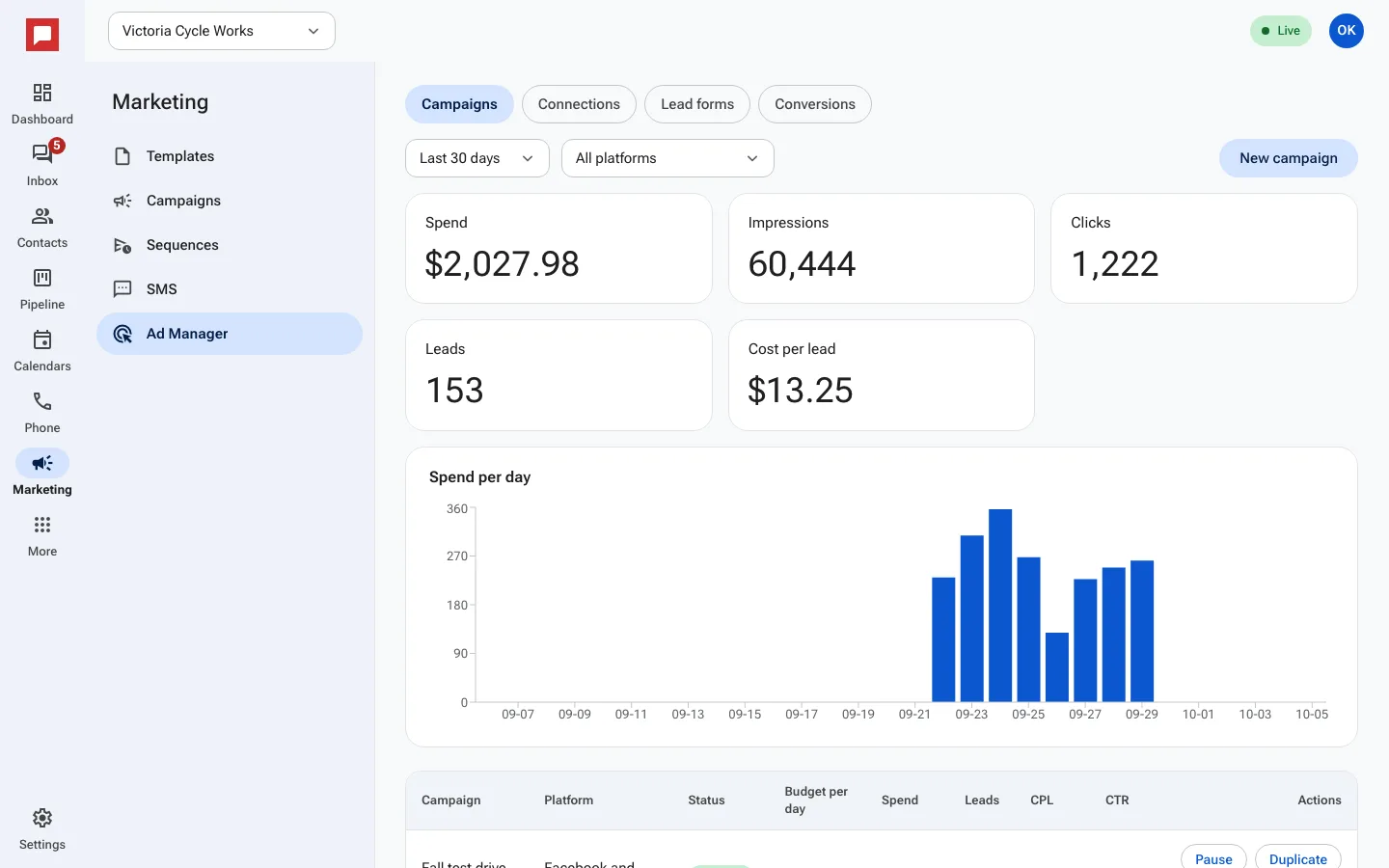Open SMS in the Marketing menu
1389x868 pixels.
tap(230, 289)
